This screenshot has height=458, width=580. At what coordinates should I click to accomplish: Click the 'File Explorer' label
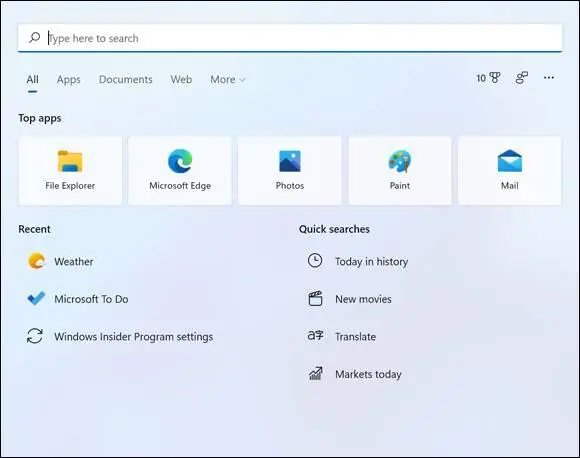[x=70, y=186]
